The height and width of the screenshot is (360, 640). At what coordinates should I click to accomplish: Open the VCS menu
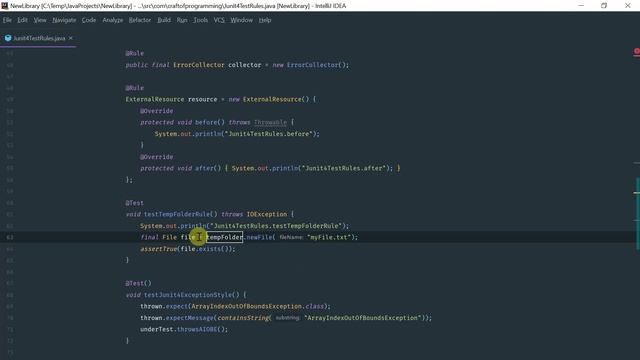219,20
